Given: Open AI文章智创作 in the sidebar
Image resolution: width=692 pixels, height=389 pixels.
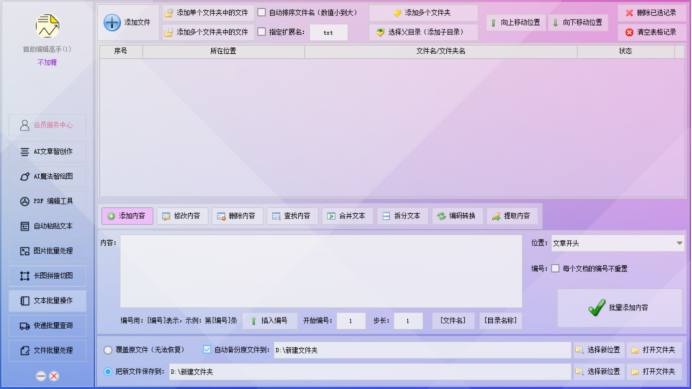Looking at the screenshot, I should pos(47,151).
